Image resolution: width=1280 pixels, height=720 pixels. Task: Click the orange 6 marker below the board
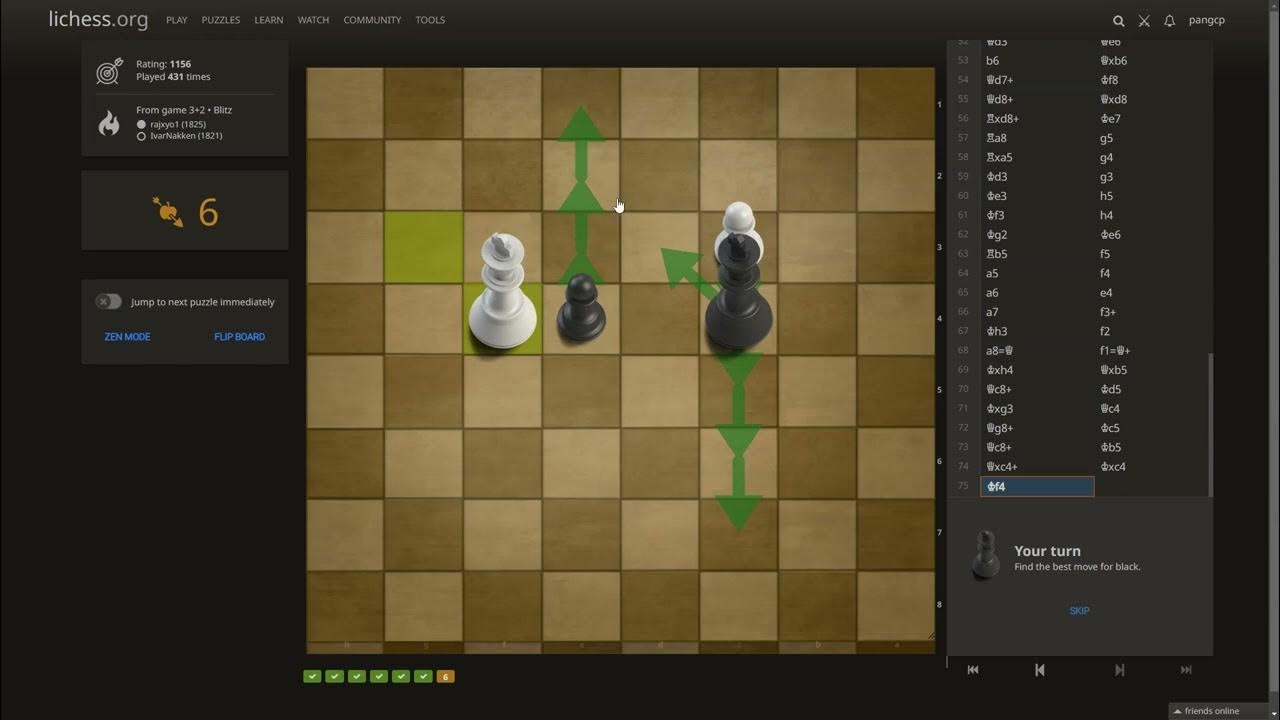pos(445,677)
